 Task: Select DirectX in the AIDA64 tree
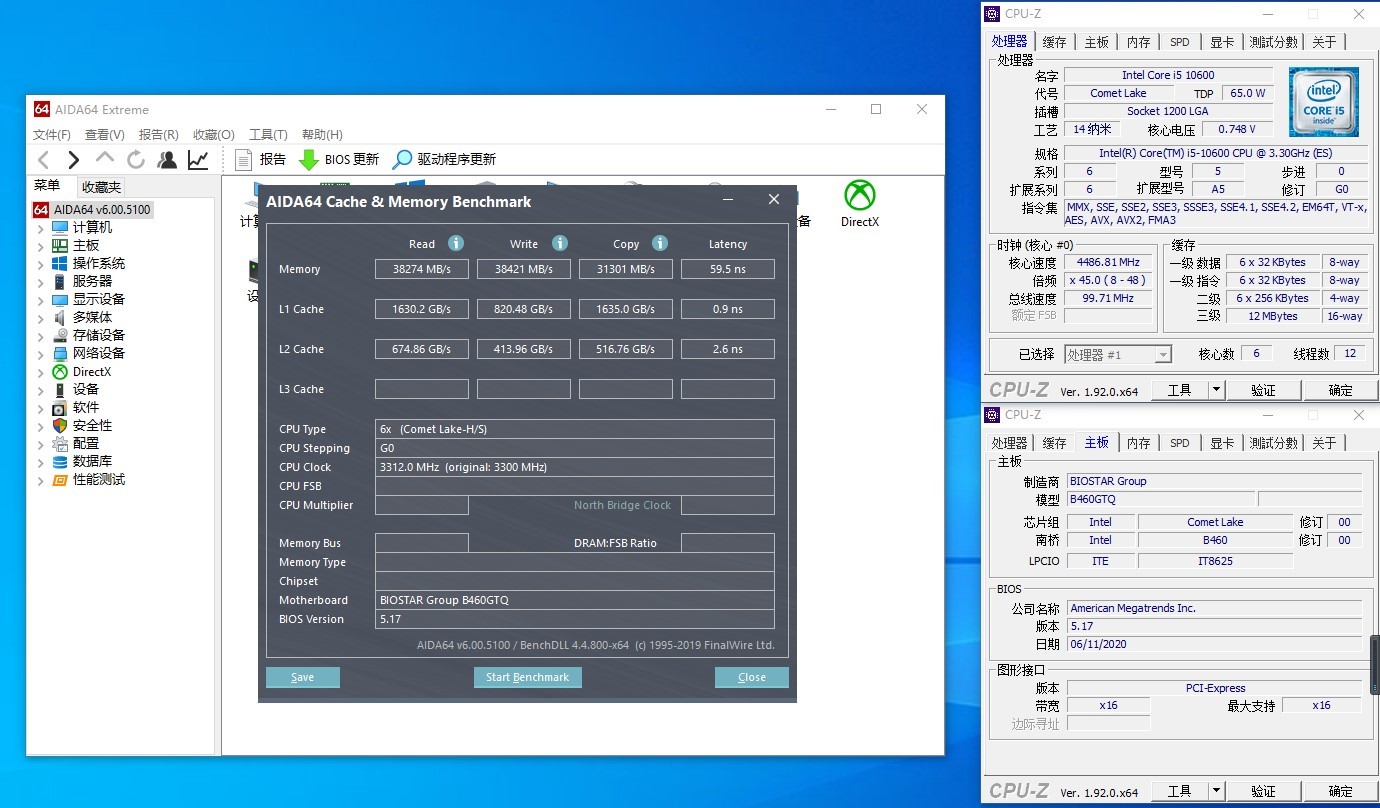[x=91, y=371]
